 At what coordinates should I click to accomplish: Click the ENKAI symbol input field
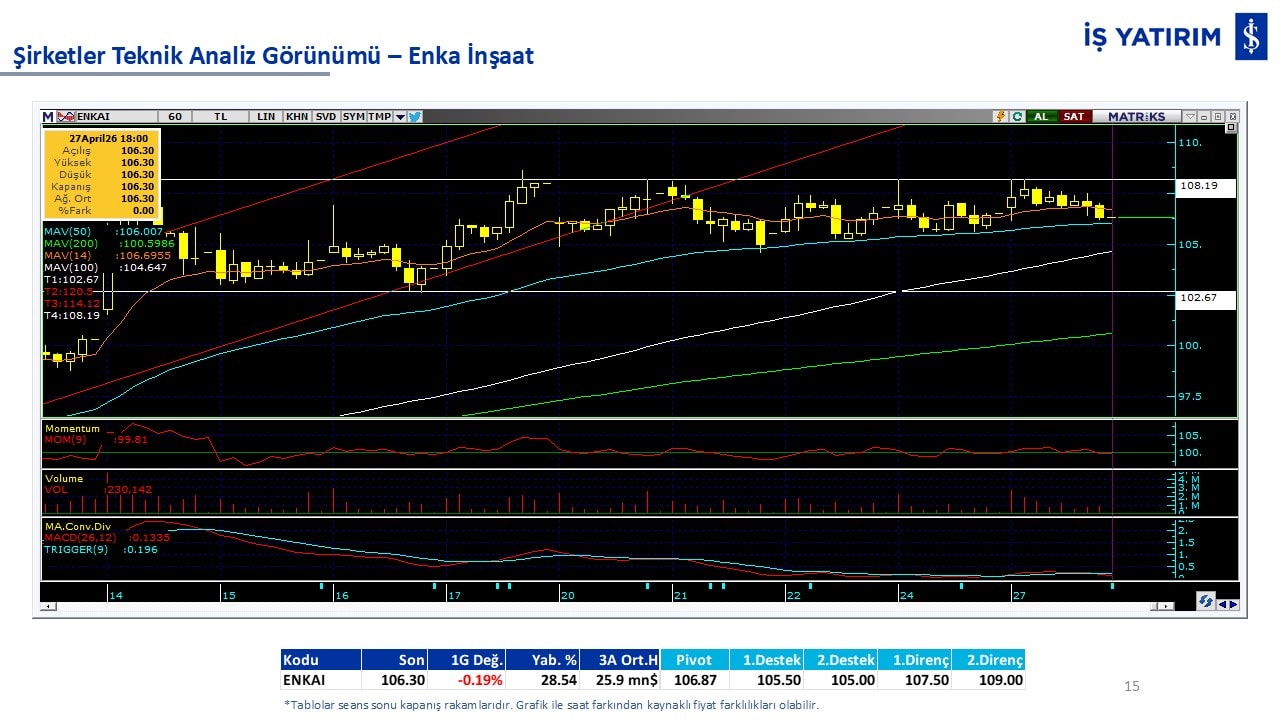(115, 117)
